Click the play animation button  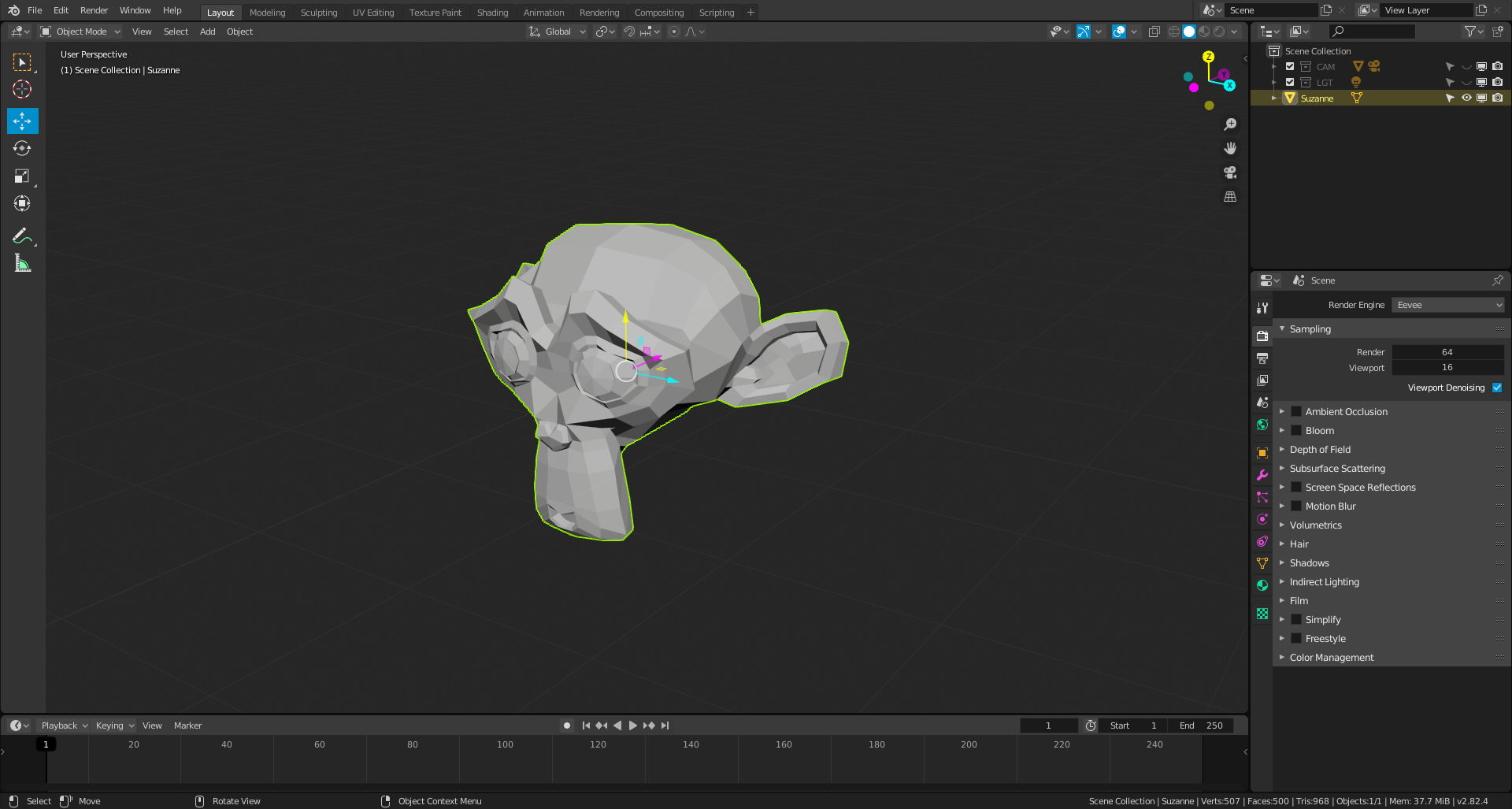tap(633, 726)
